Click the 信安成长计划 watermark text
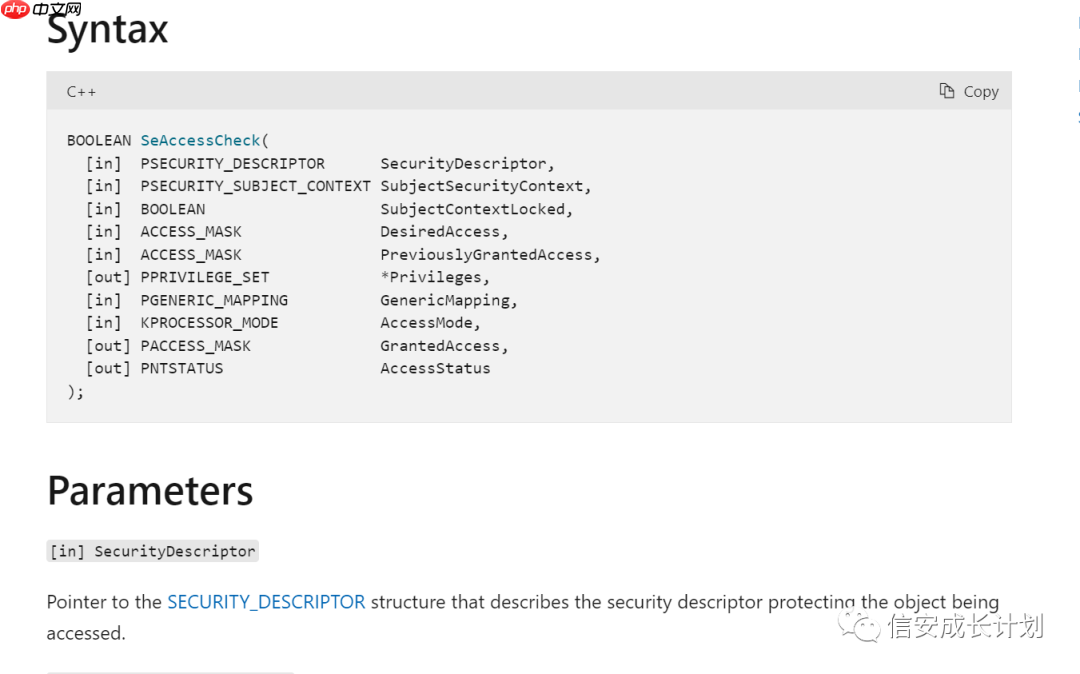Image resolution: width=1080 pixels, height=674 pixels. 966,627
